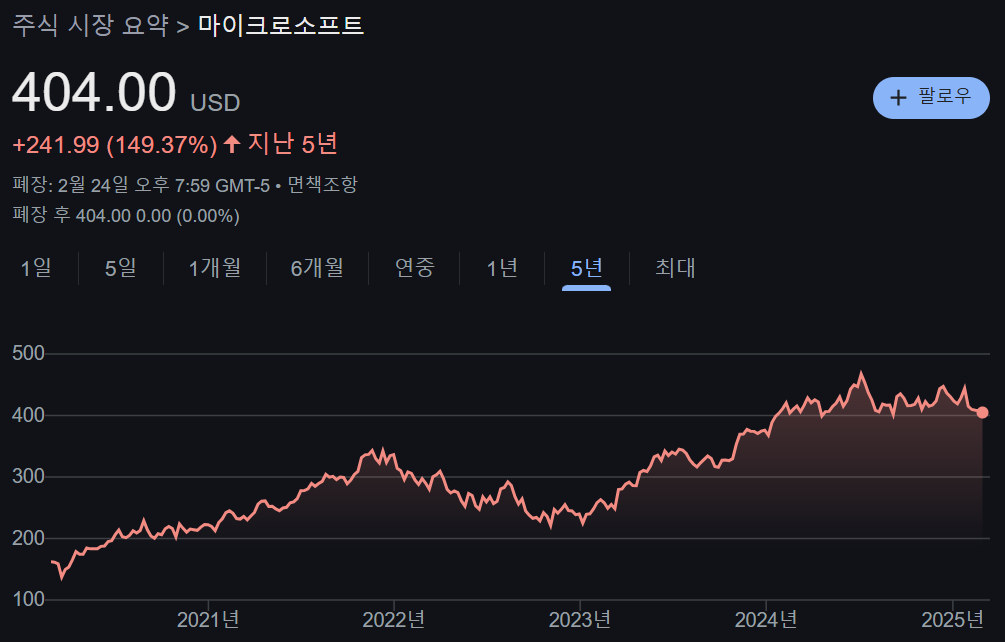The width and height of the screenshot is (1005, 642).
Task: Click the 지난 5년 period label
Action: [x=292, y=144]
